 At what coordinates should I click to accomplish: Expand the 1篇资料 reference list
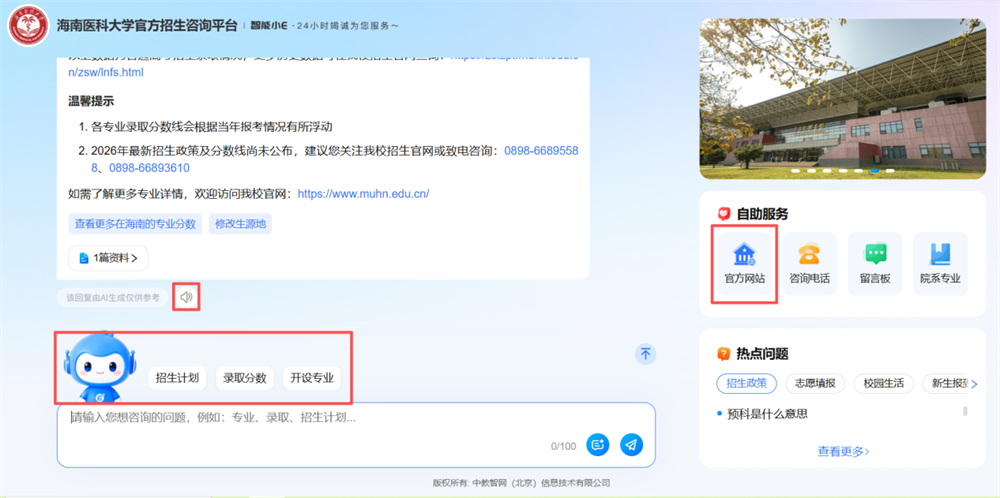pos(108,258)
